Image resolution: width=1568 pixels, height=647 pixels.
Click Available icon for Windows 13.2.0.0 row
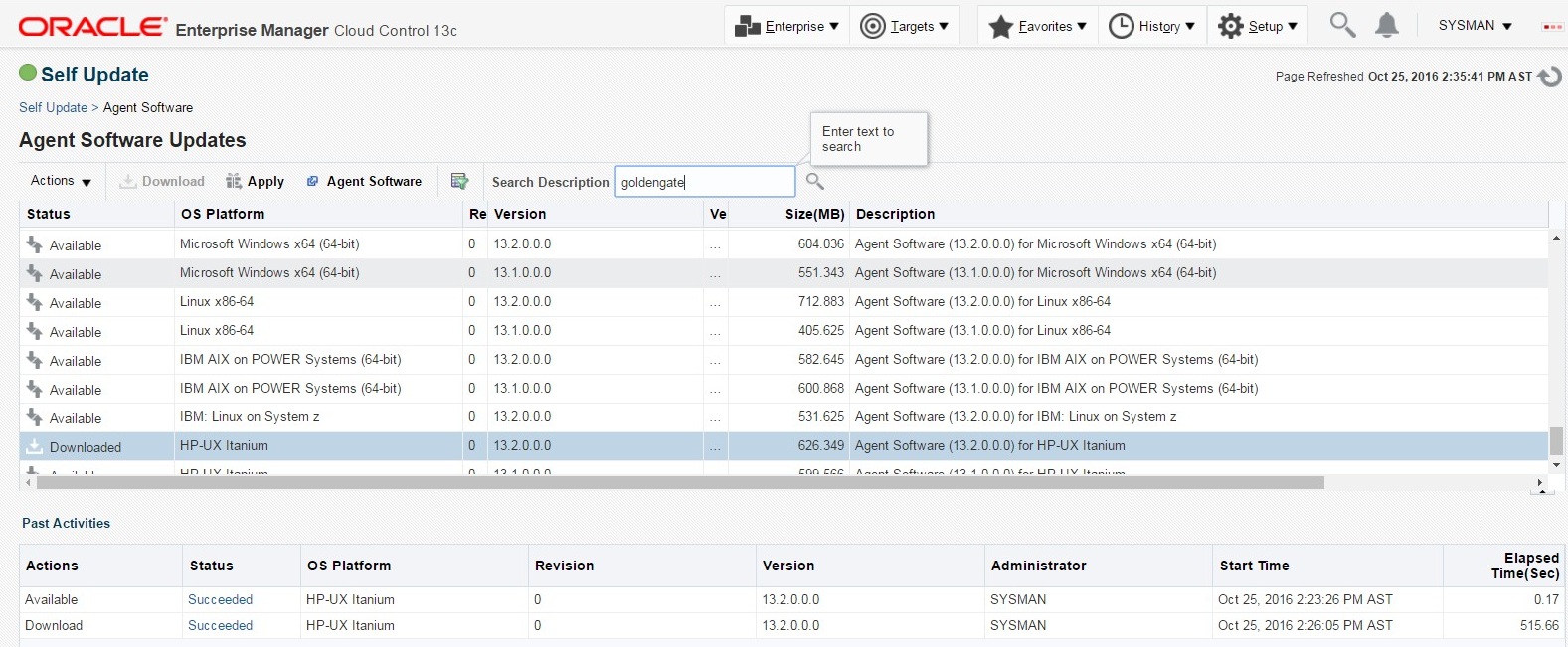pyautogui.click(x=34, y=244)
